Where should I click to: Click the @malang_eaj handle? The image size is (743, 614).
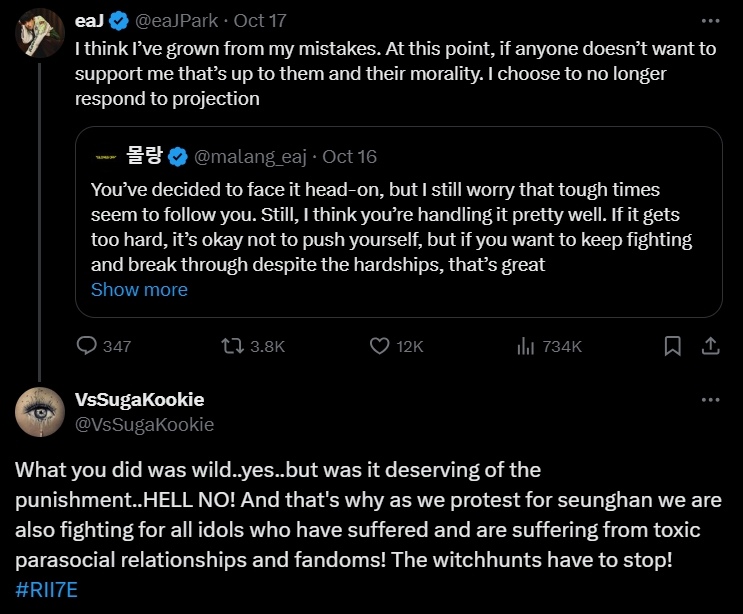(250, 156)
